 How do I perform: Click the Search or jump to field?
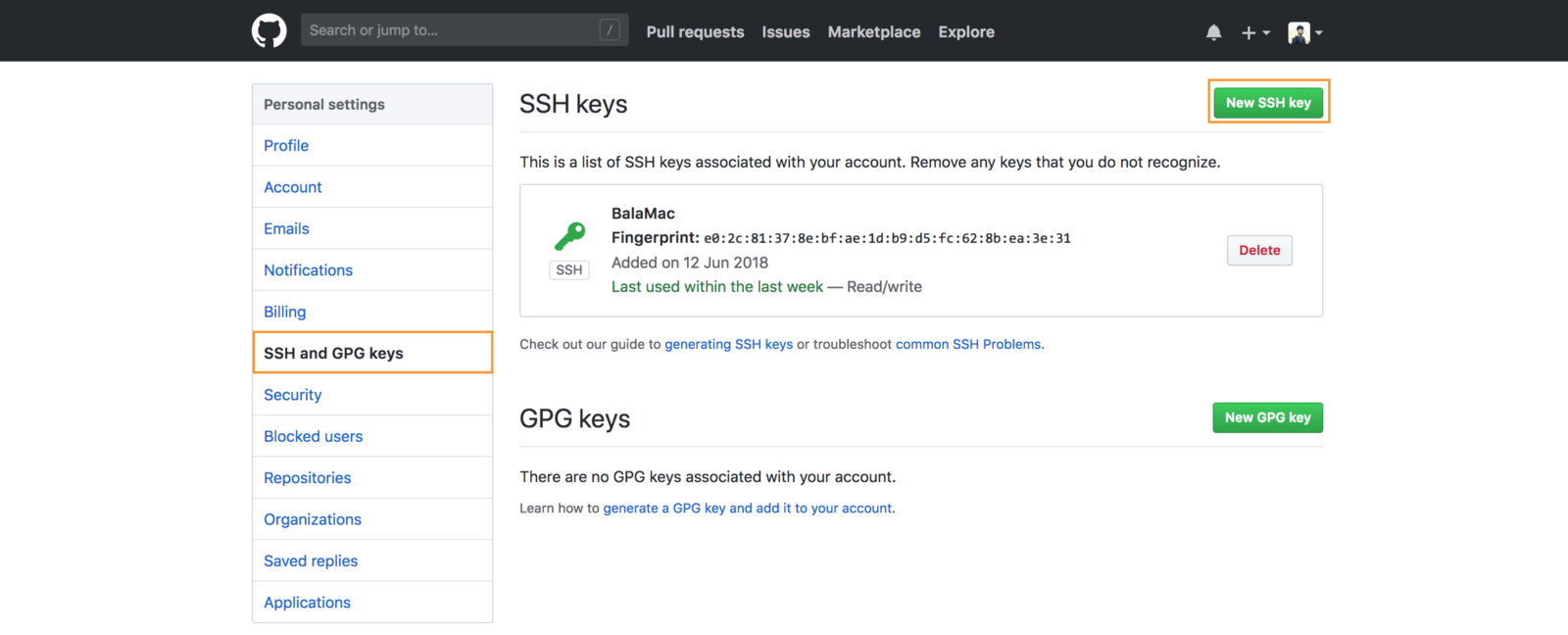tap(451, 30)
